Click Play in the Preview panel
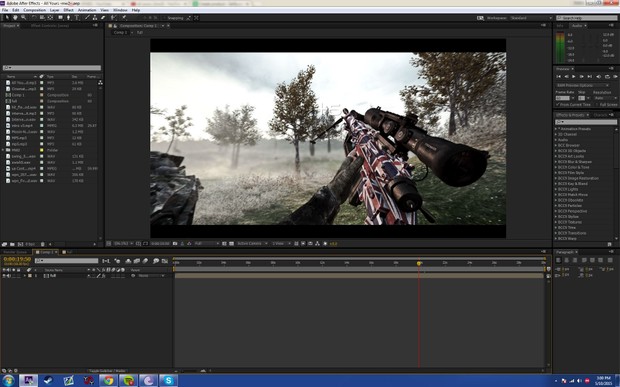 [574, 77]
